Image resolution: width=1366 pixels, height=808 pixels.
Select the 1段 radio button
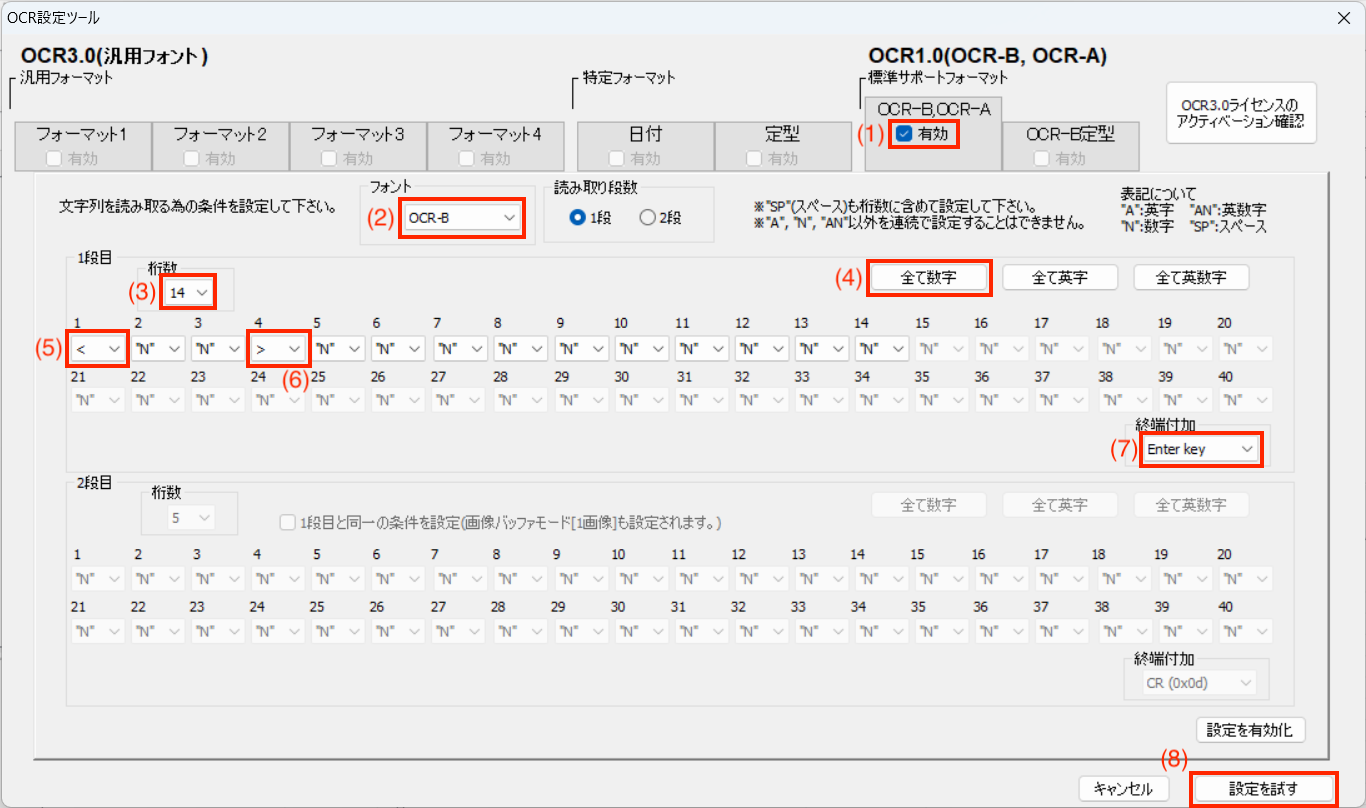pos(577,218)
